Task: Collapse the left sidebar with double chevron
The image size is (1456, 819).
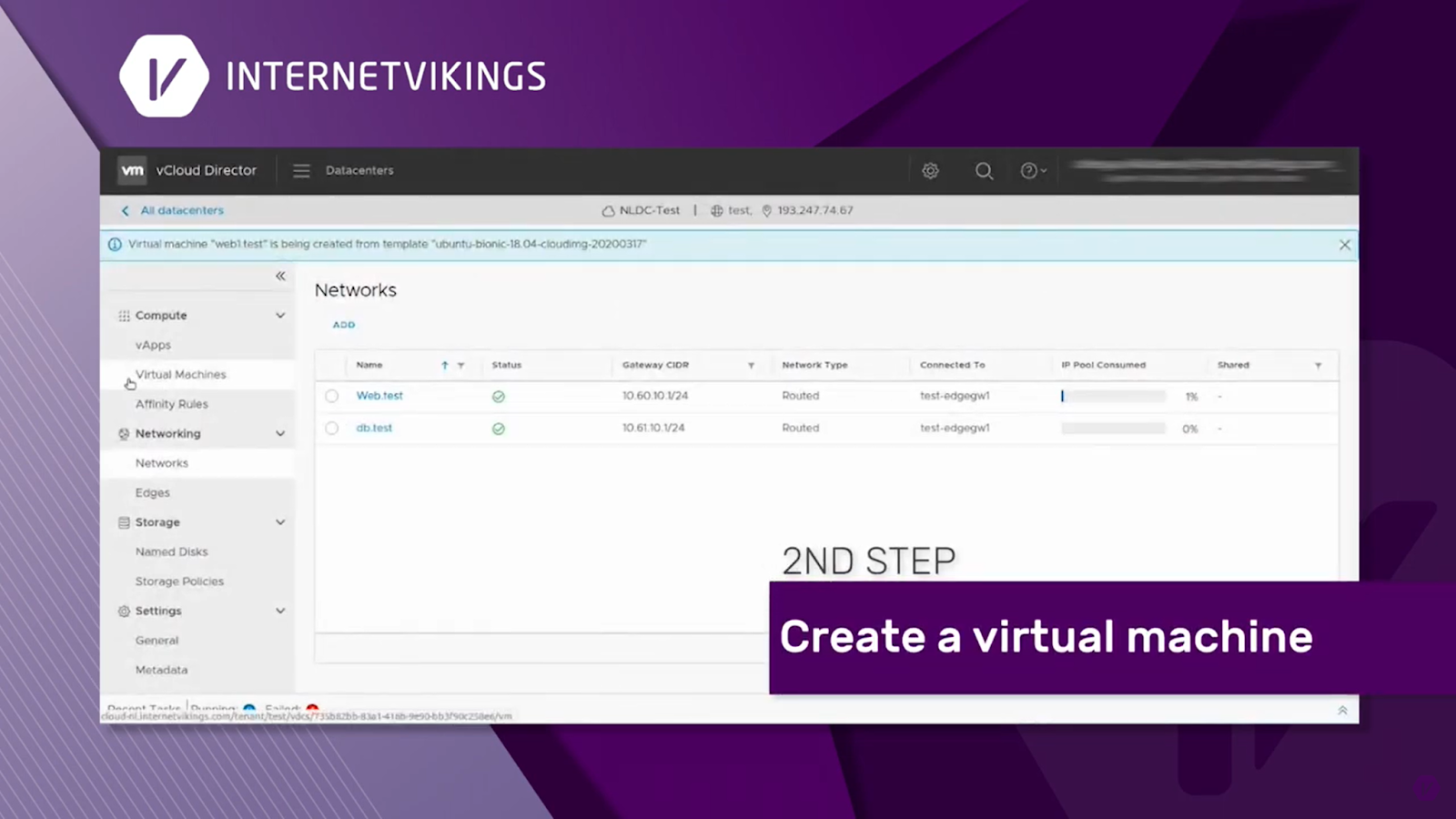Action: [280, 276]
